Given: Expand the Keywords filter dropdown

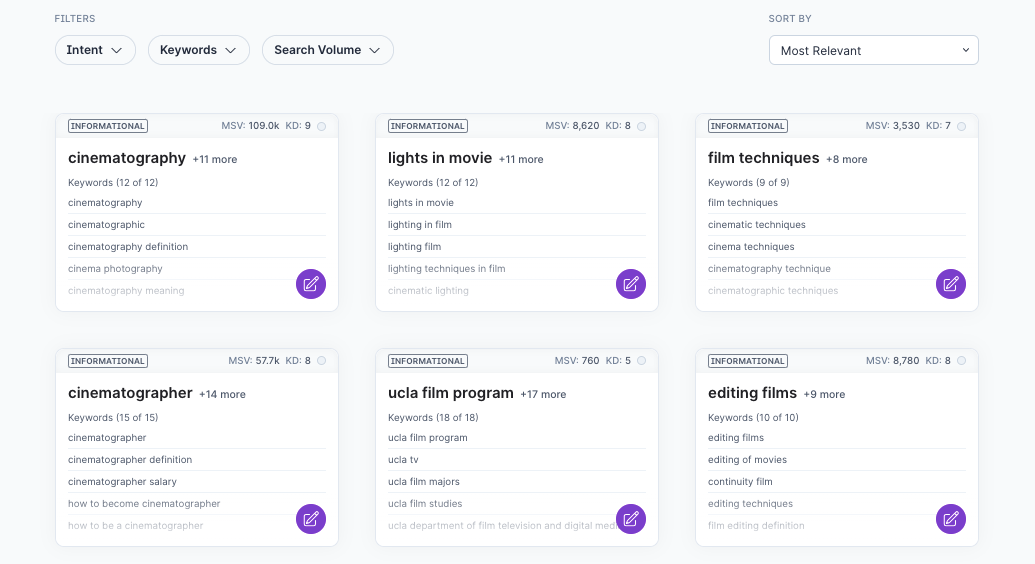Looking at the screenshot, I should [x=198, y=50].
